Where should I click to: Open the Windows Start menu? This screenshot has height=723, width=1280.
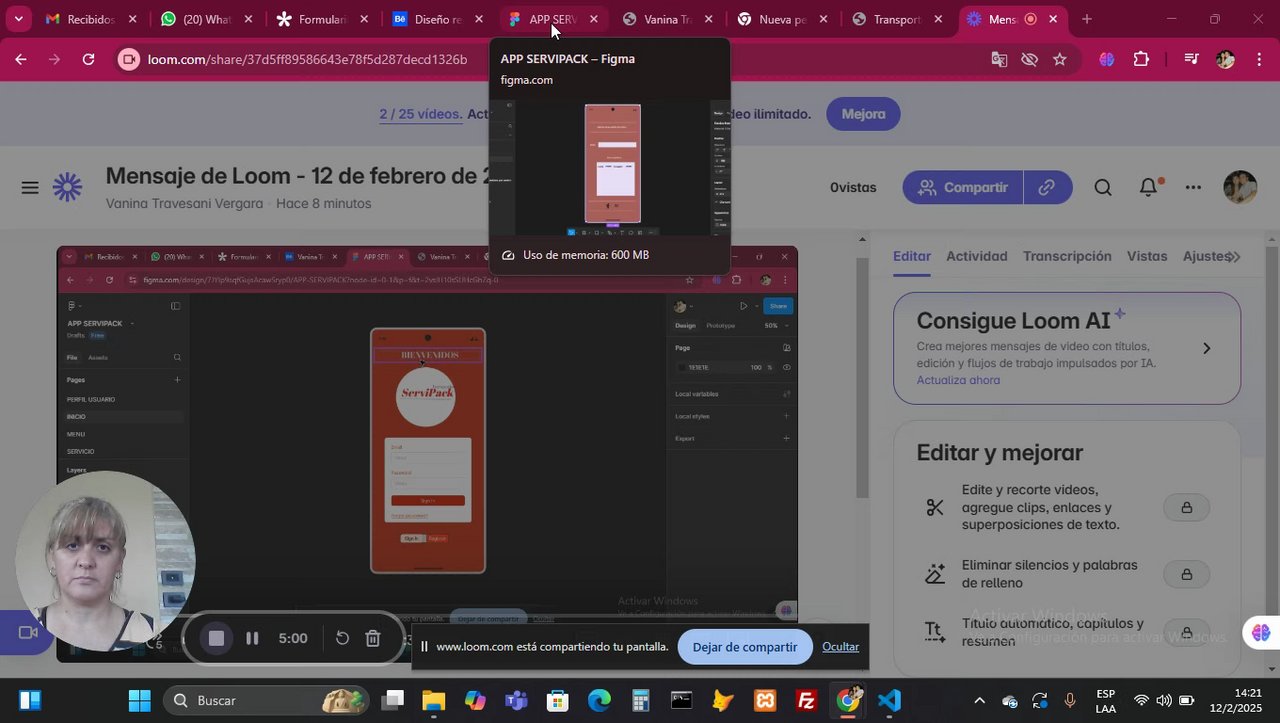(x=139, y=700)
